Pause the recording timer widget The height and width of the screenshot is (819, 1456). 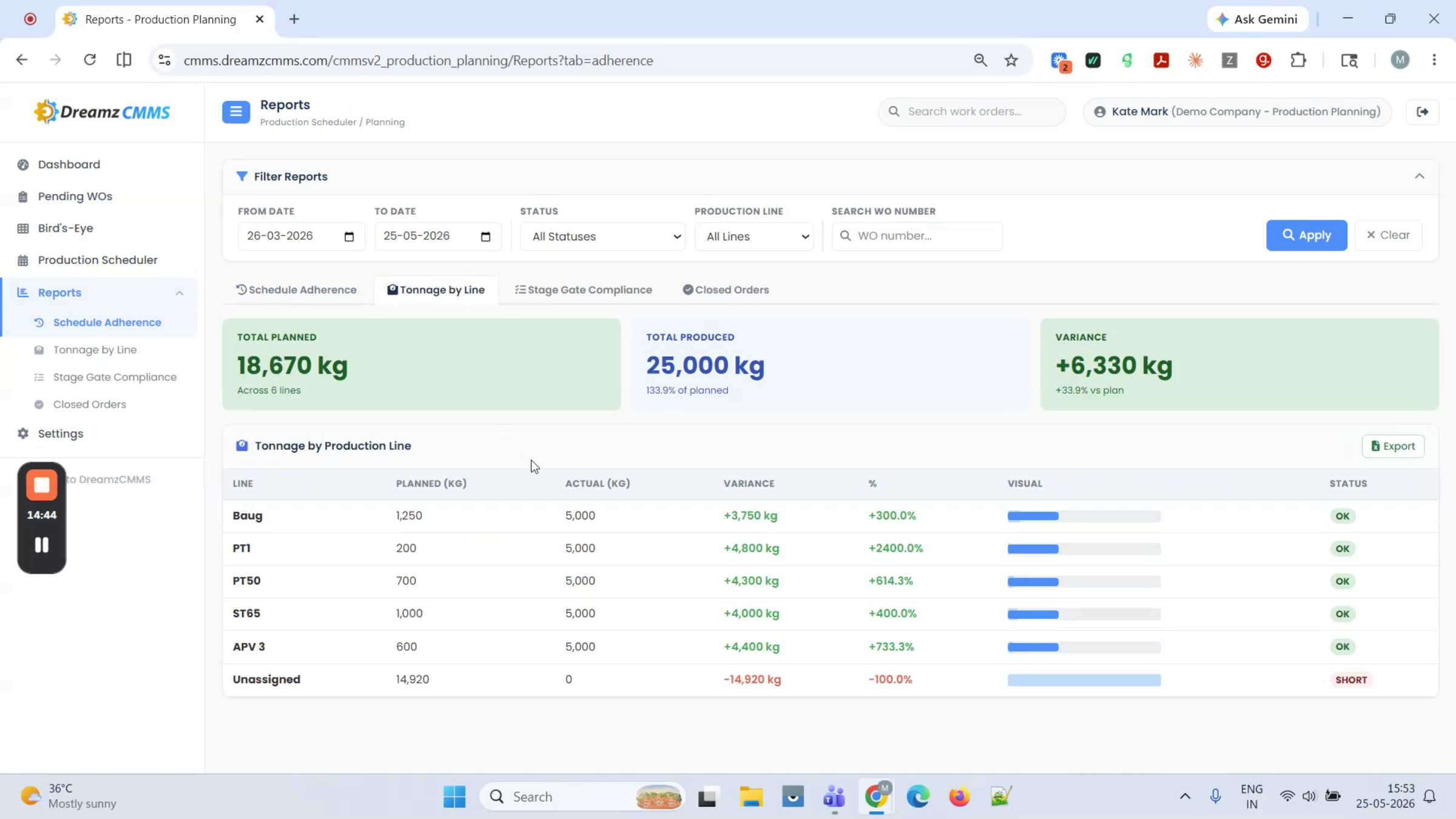pos(41,545)
